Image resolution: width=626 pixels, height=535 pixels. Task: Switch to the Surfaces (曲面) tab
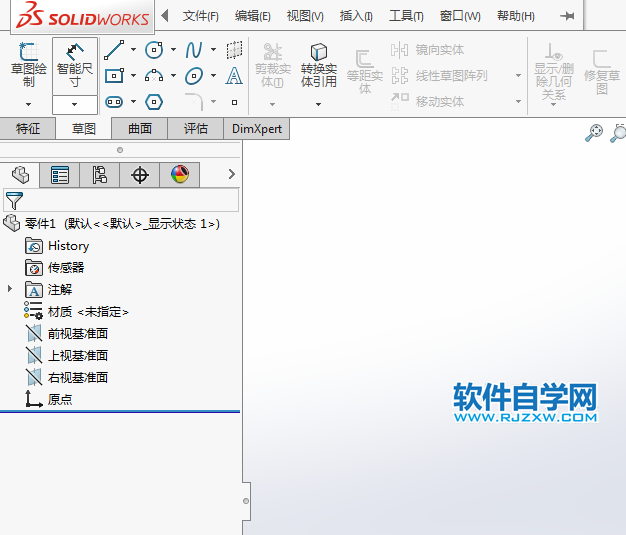tap(140, 129)
